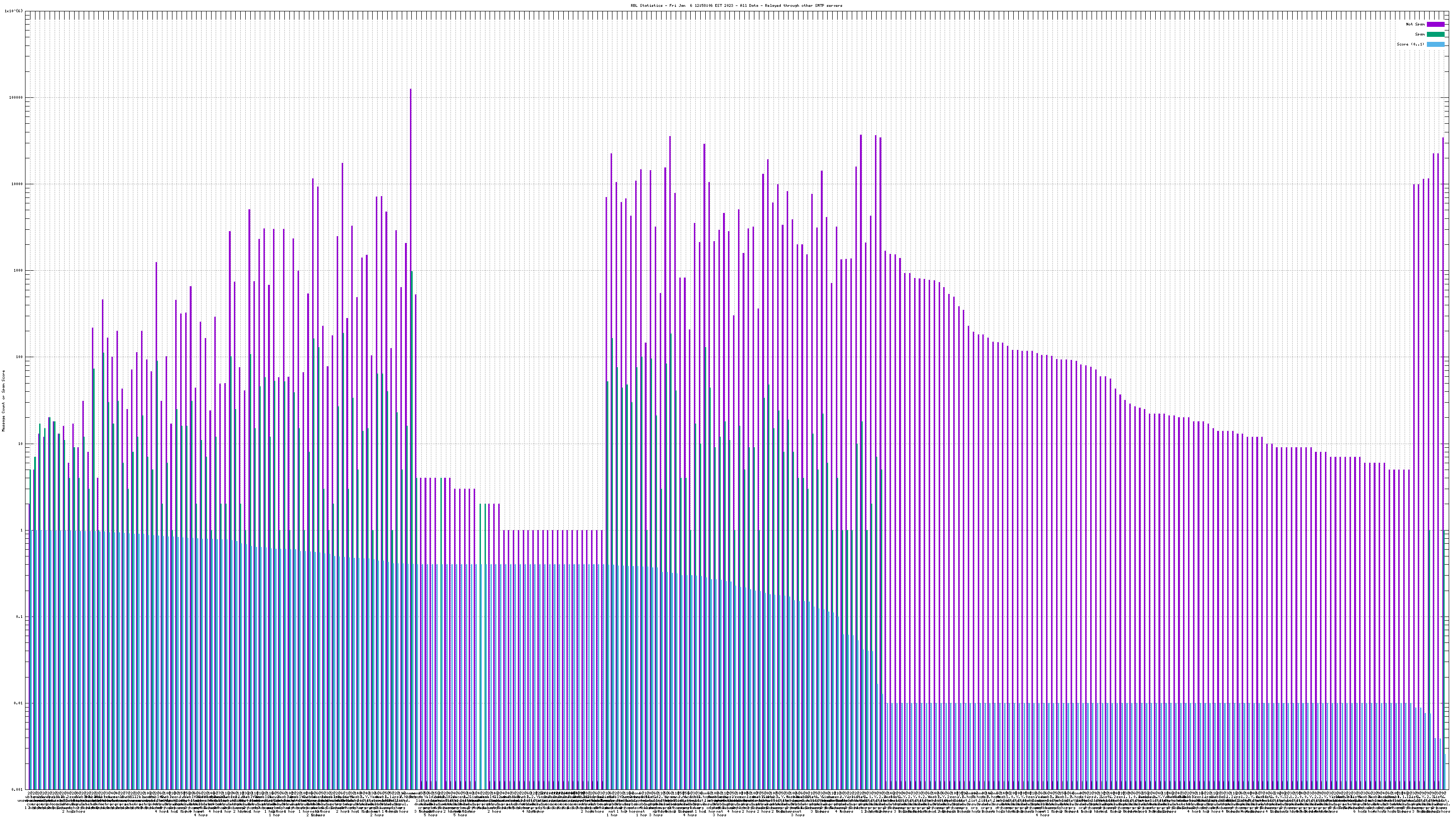Click the purple Not Spam legend swatch
This screenshot has height=819, width=1456.
(1435, 24)
